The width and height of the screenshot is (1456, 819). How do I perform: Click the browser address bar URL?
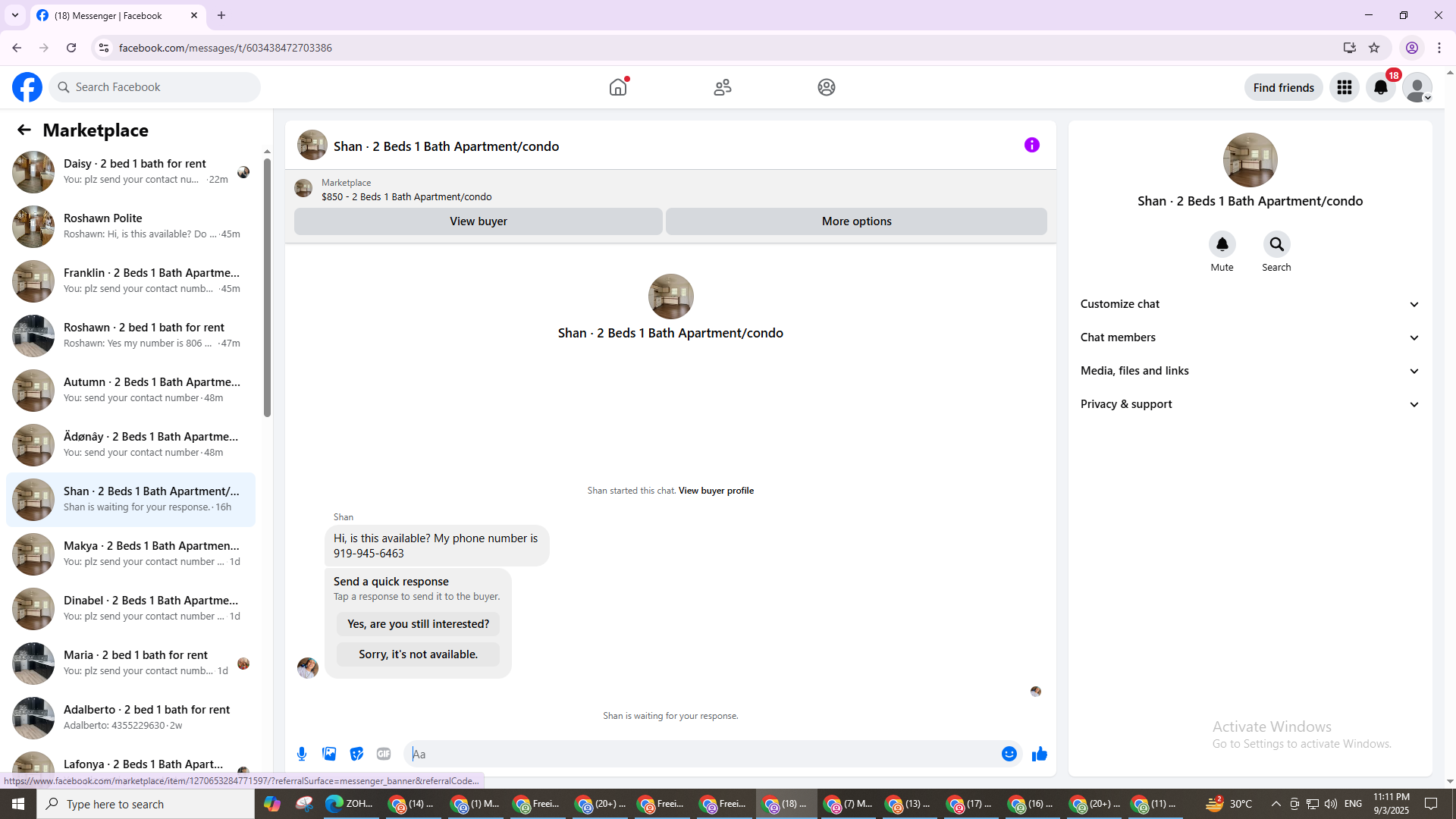(225, 48)
